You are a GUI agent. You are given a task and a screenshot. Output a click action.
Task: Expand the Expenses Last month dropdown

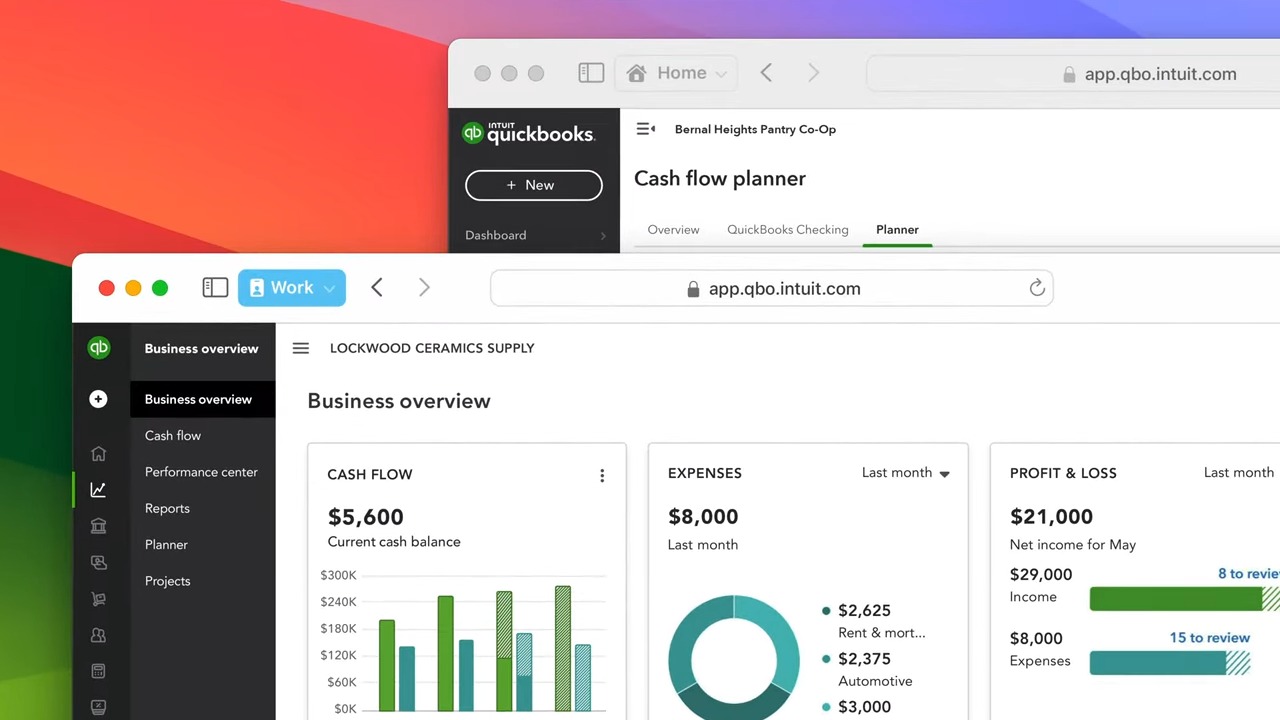[x=906, y=473]
